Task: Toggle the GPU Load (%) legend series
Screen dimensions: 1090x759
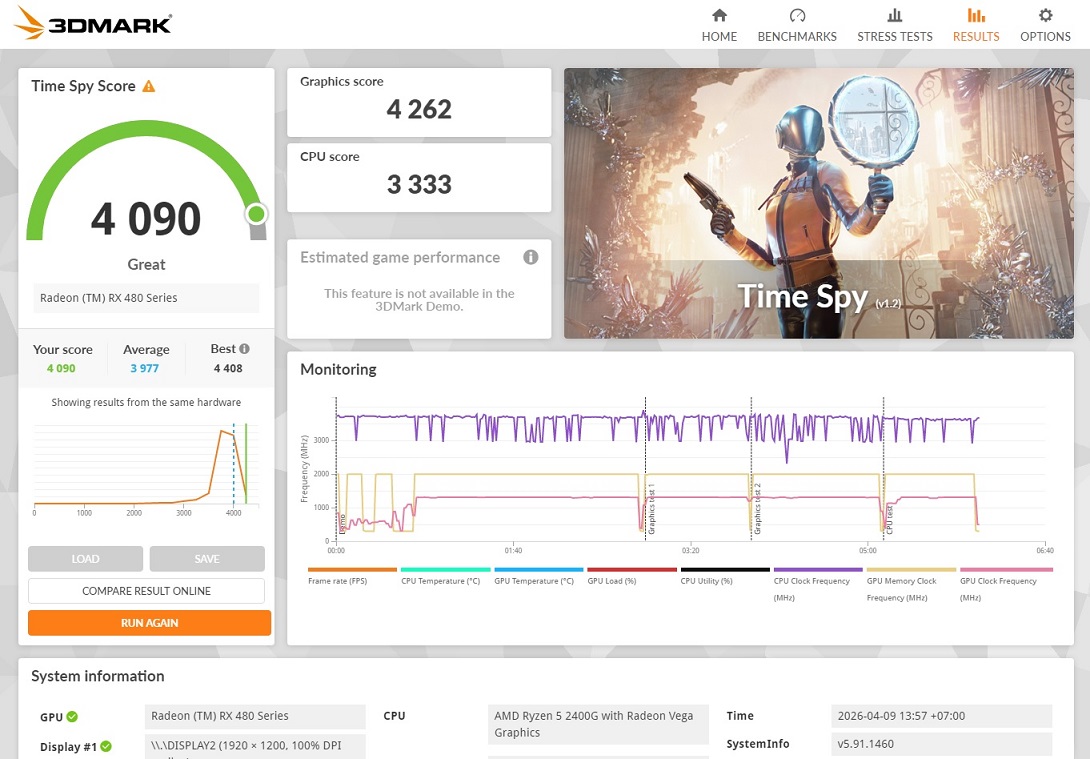Action: [612, 581]
